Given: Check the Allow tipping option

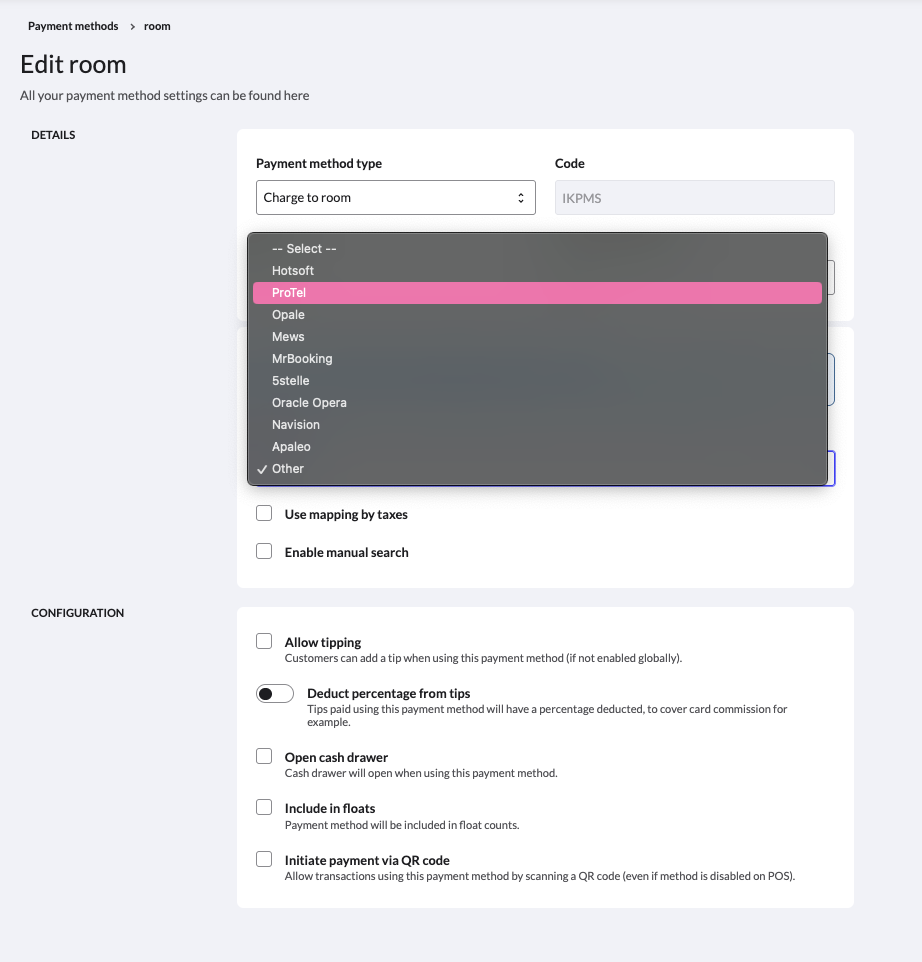Looking at the screenshot, I should (264, 642).
